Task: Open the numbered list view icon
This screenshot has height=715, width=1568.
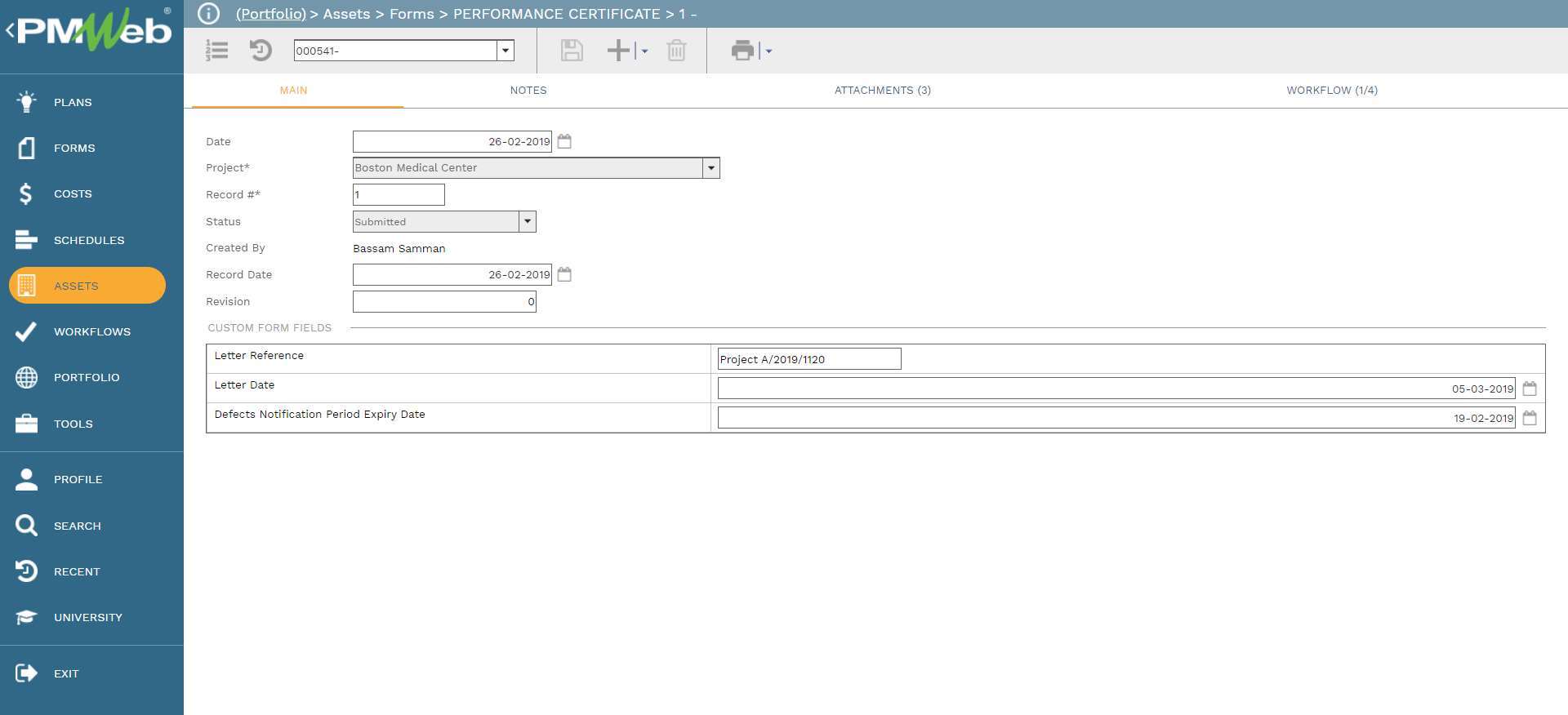Action: (216, 51)
